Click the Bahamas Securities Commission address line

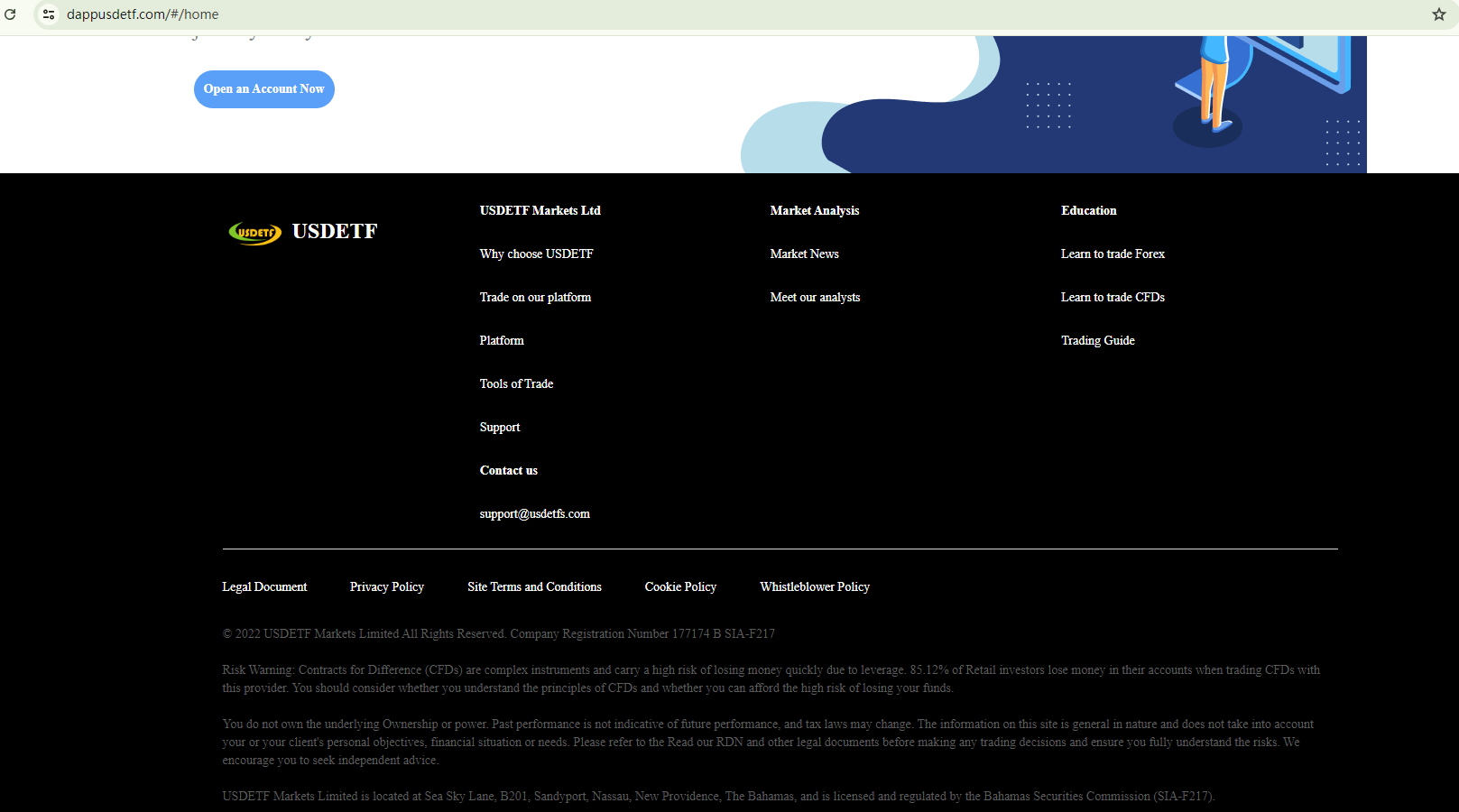coord(719,797)
